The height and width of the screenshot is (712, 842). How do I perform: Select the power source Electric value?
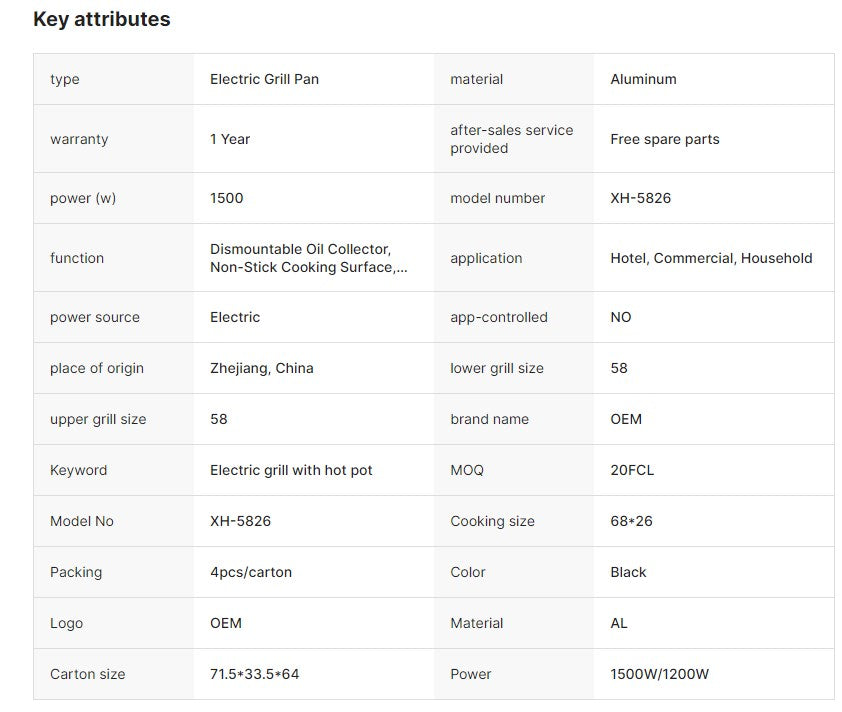pyautogui.click(x=235, y=317)
